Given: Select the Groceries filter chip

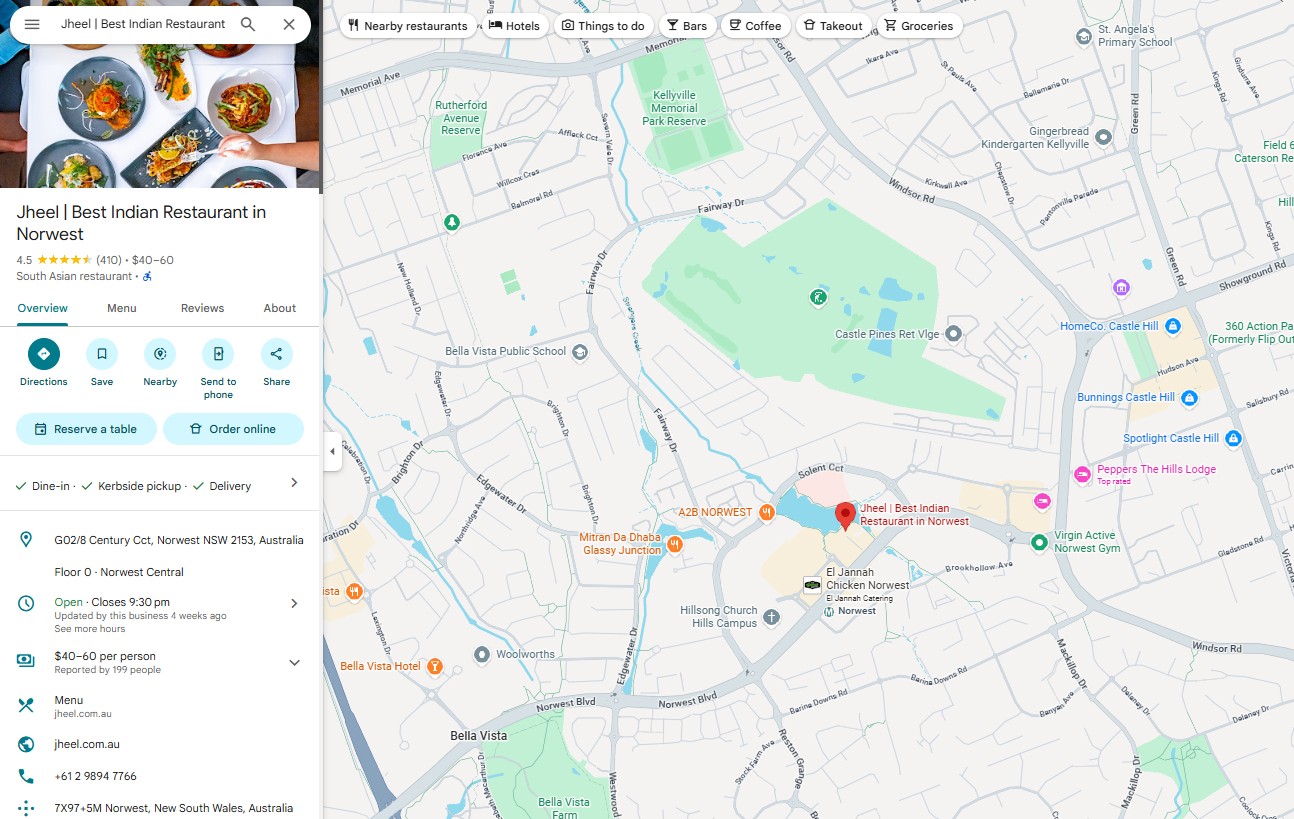Looking at the screenshot, I should (x=919, y=26).
